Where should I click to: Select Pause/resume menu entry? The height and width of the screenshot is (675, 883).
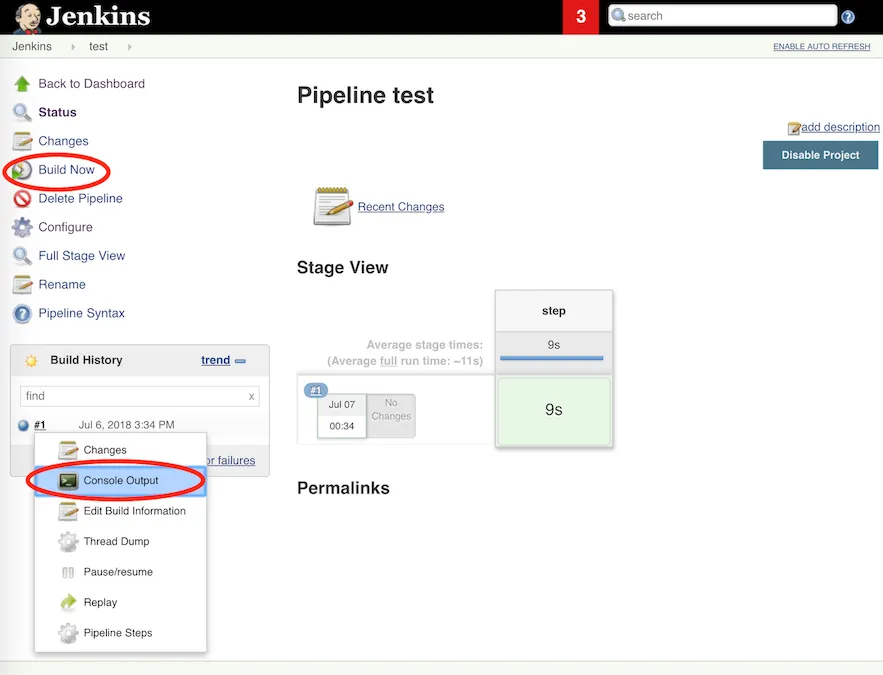[x=121, y=572]
